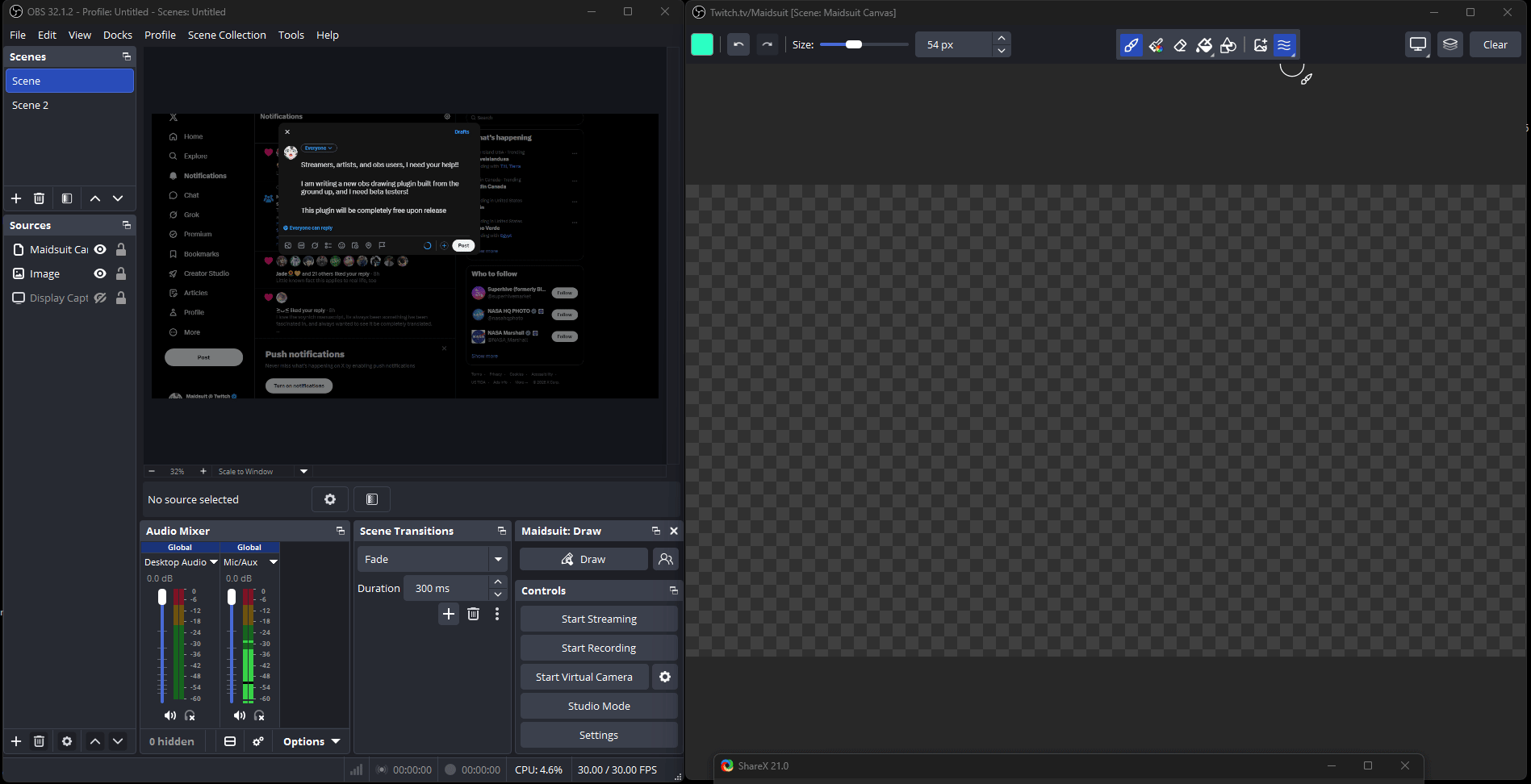Viewport: 1531px width, 784px height.
Task: Open the Scene Collection menu
Action: coord(227,35)
